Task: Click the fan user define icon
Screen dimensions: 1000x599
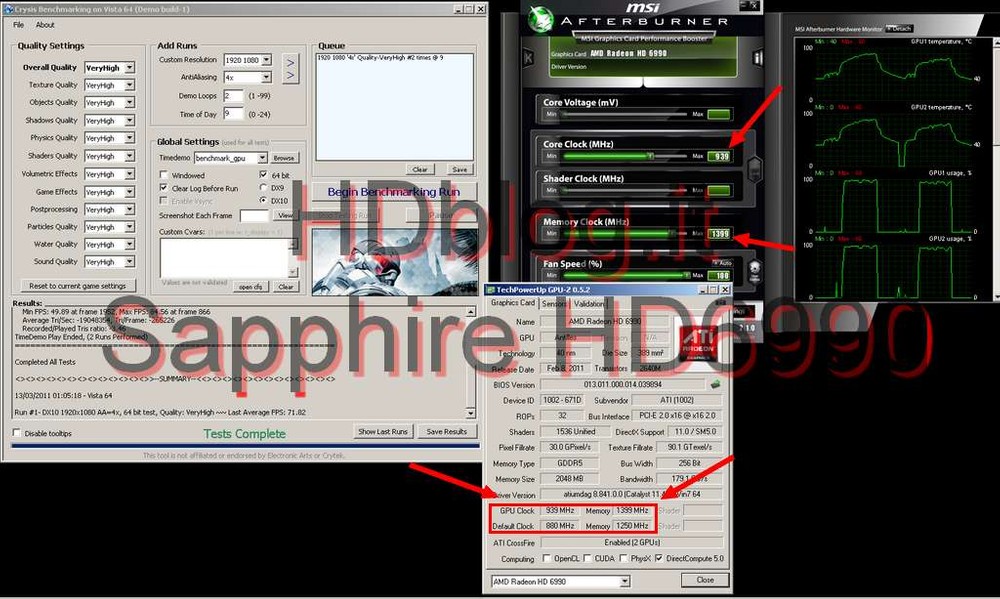Action: pyautogui.click(x=754, y=270)
